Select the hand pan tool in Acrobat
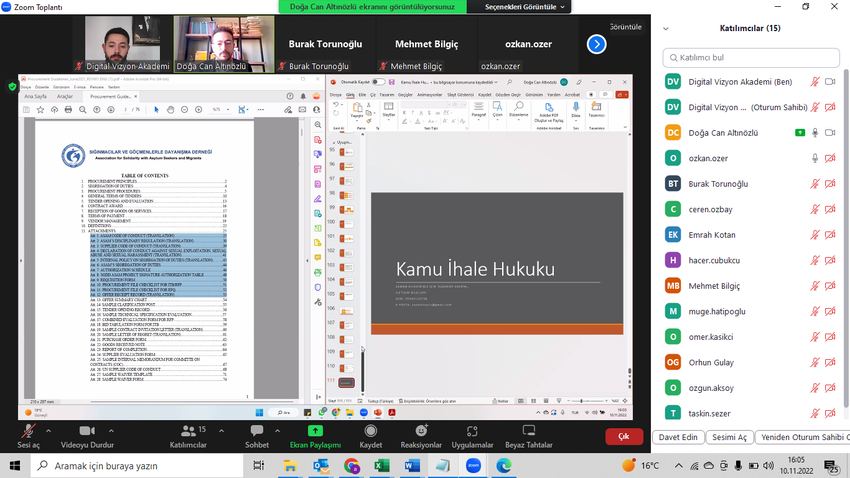The height and width of the screenshot is (478, 850). (x=170, y=109)
